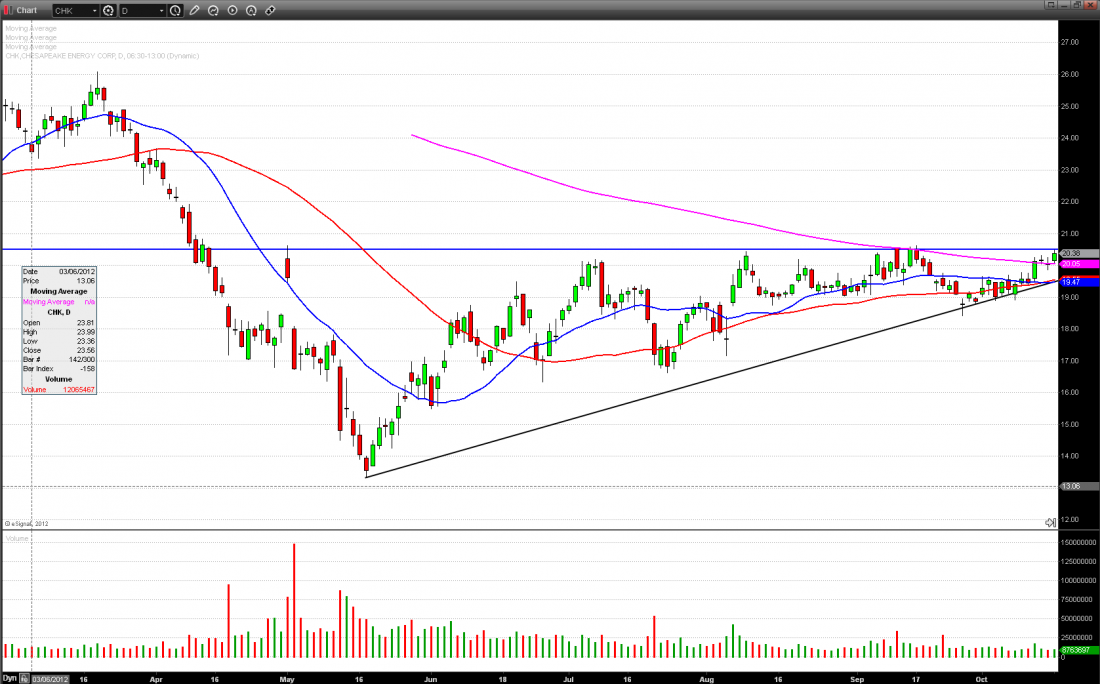1100x684 pixels.
Task: Click the symbol settings gear icon
Action: click(108, 10)
